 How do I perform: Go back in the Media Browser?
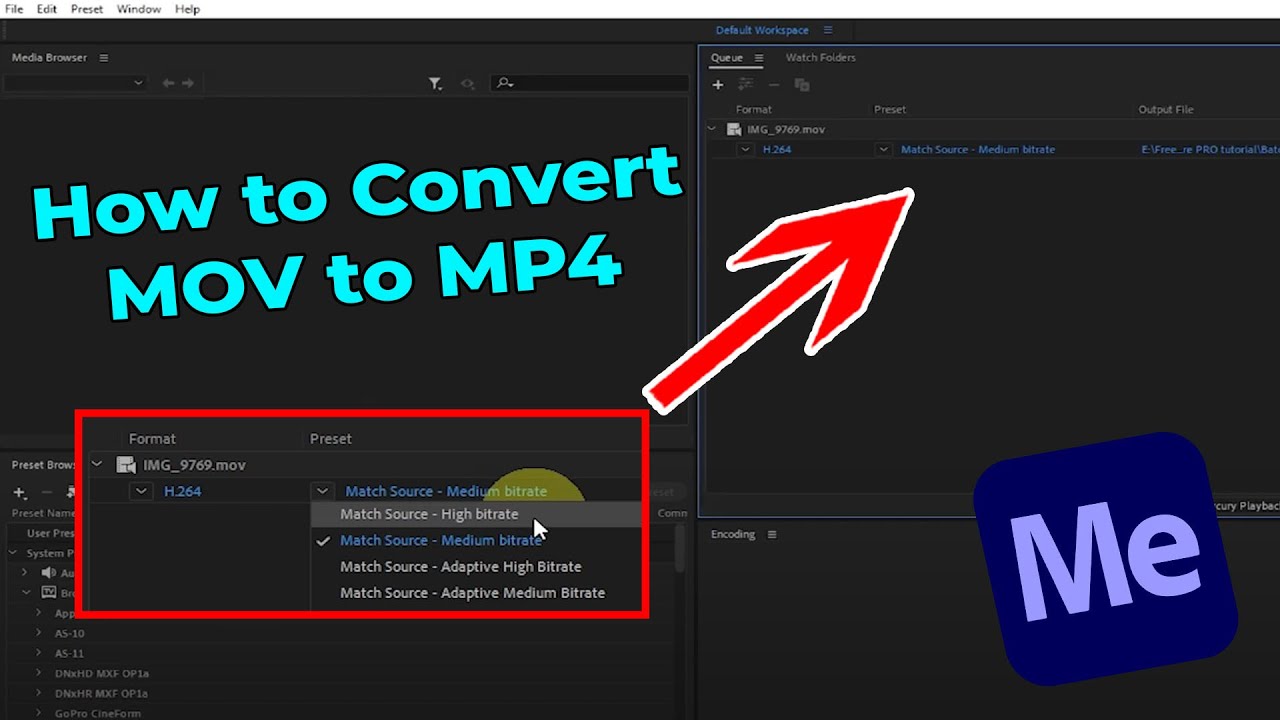[x=168, y=84]
